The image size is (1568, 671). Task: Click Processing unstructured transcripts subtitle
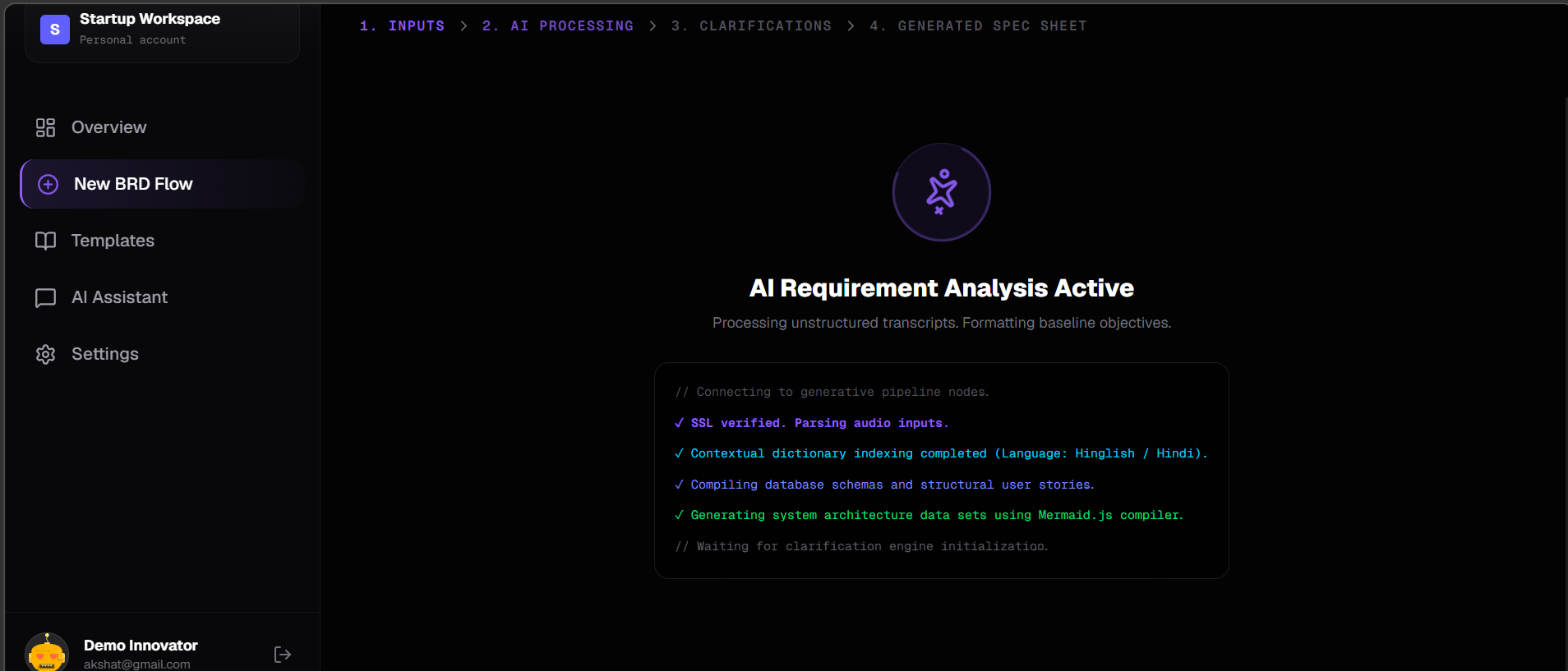click(942, 323)
